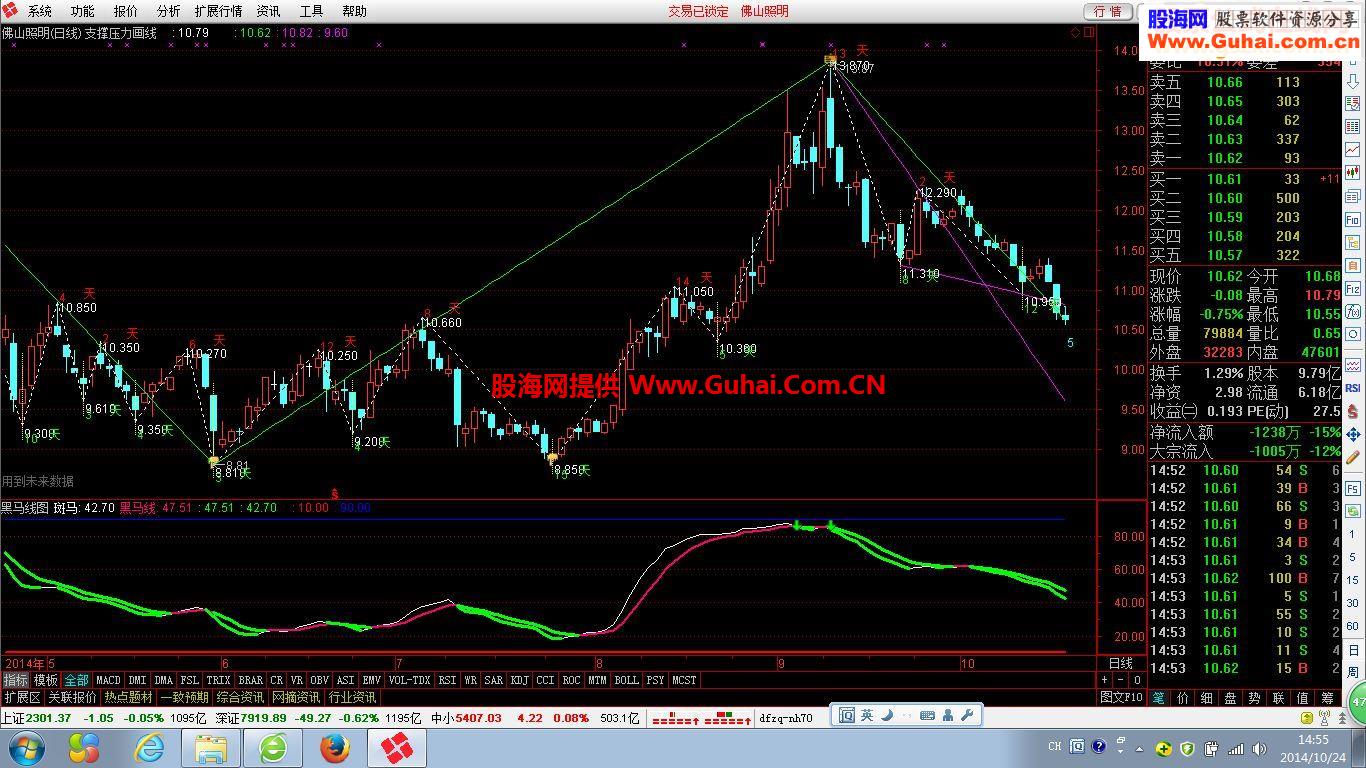Screen dimensions: 1366x768
Task: Select the CR indicator tab
Action: [x=277, y=680]
